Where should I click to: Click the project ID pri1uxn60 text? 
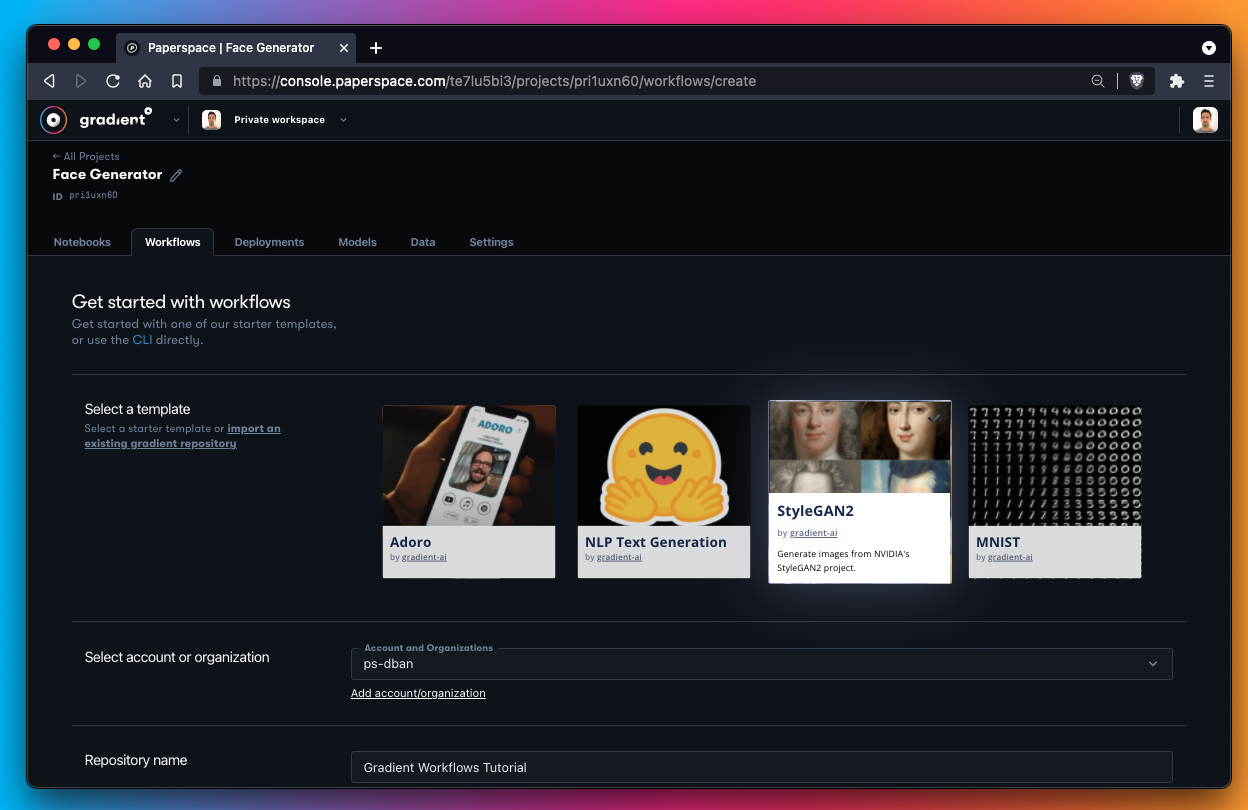93,196
